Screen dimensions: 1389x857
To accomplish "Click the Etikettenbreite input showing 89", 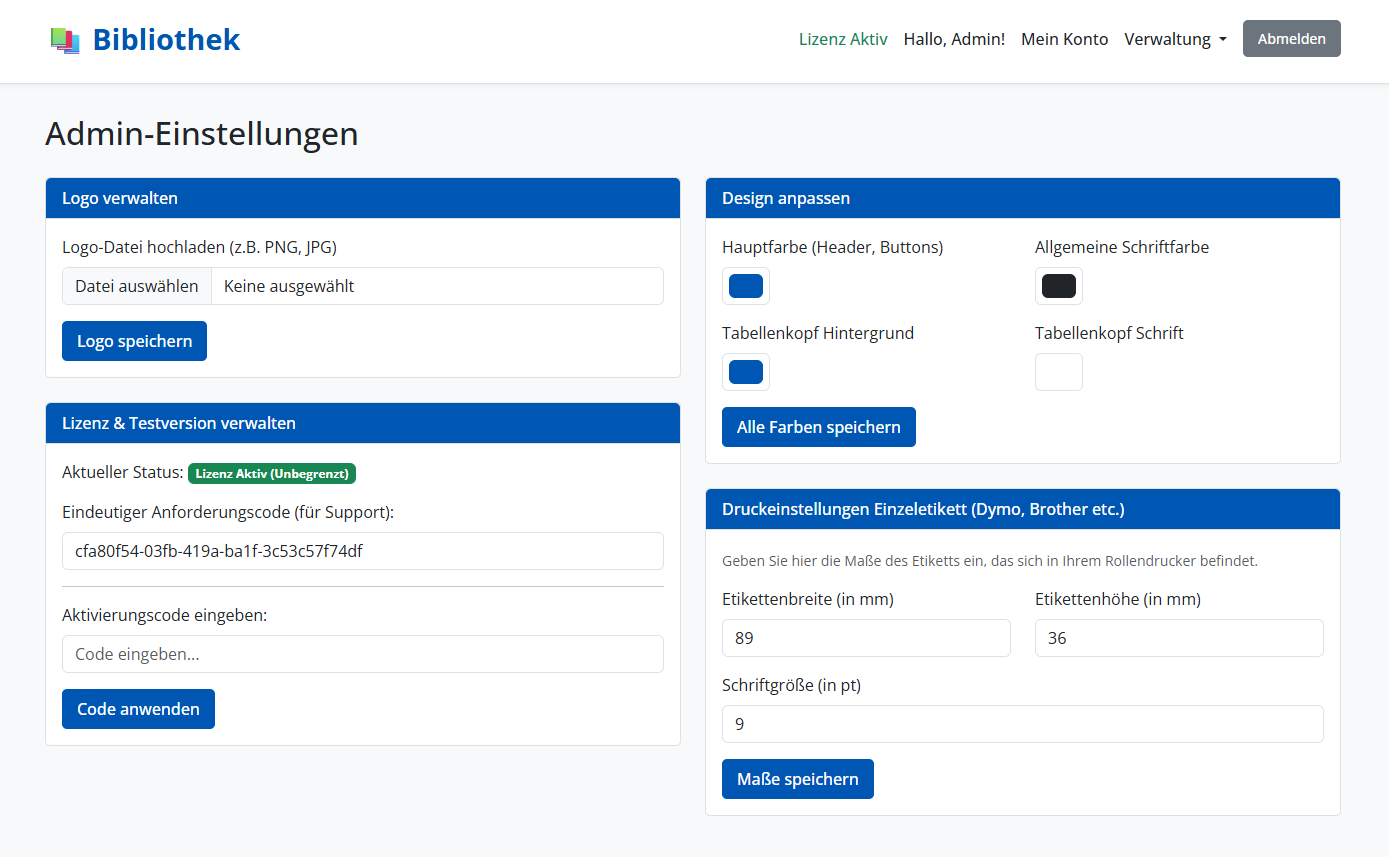I will tap(866, 637).
